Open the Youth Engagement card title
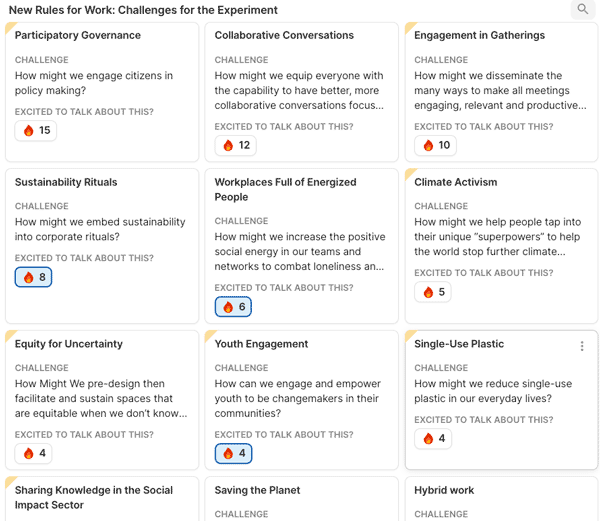This screenshot has width=600, height=521. click(261, 344)
